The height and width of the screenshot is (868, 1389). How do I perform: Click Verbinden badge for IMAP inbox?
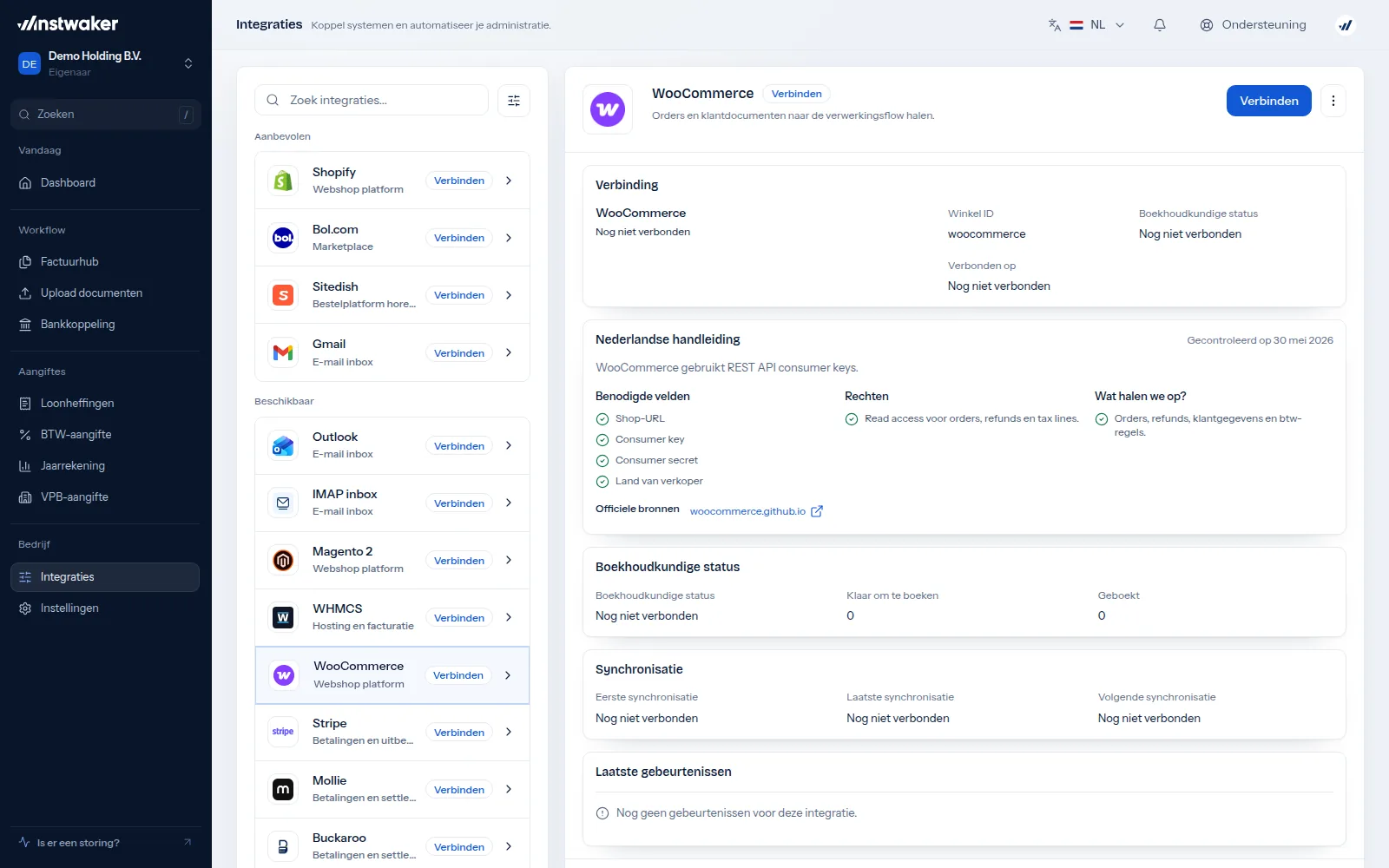[x=459, y=503]
